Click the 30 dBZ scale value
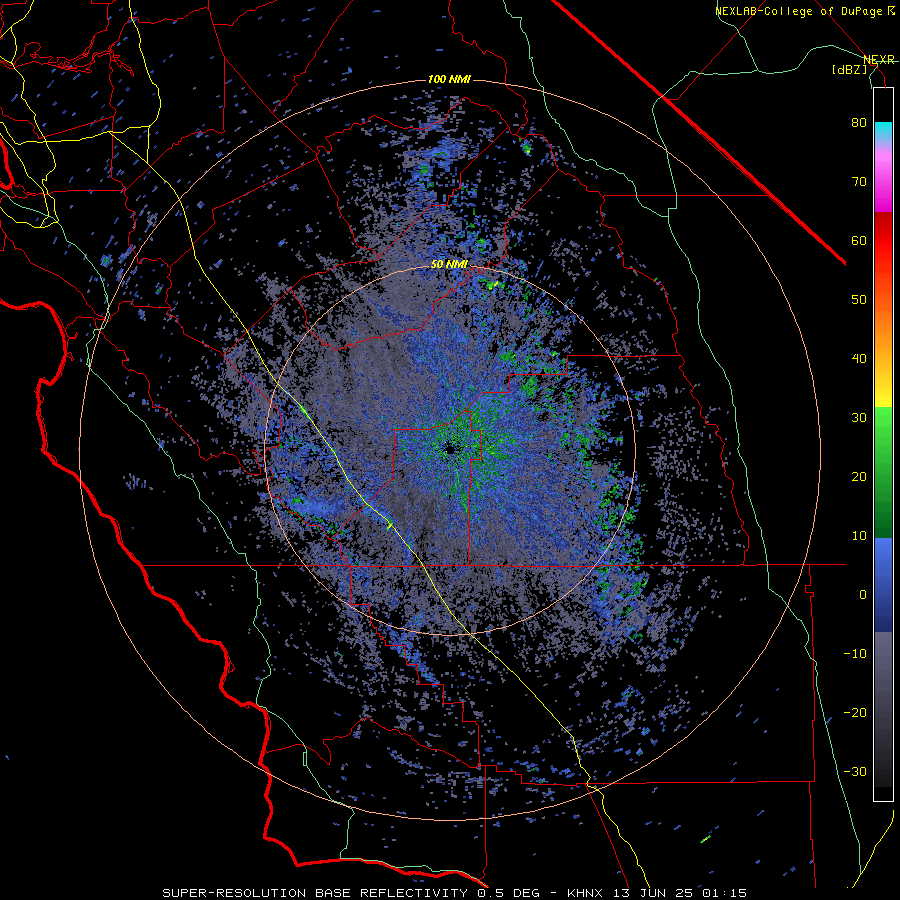The image size is (900, 900). tap(859, 417)
